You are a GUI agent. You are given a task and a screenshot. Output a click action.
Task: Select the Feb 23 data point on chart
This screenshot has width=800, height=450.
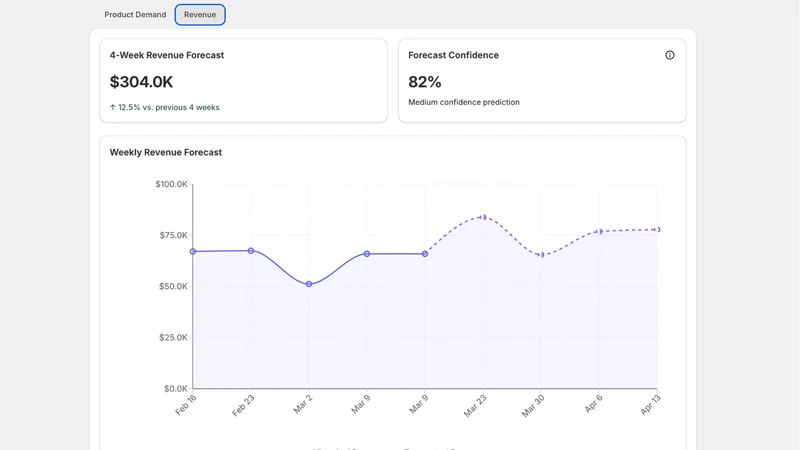click(x=251, y=251)
